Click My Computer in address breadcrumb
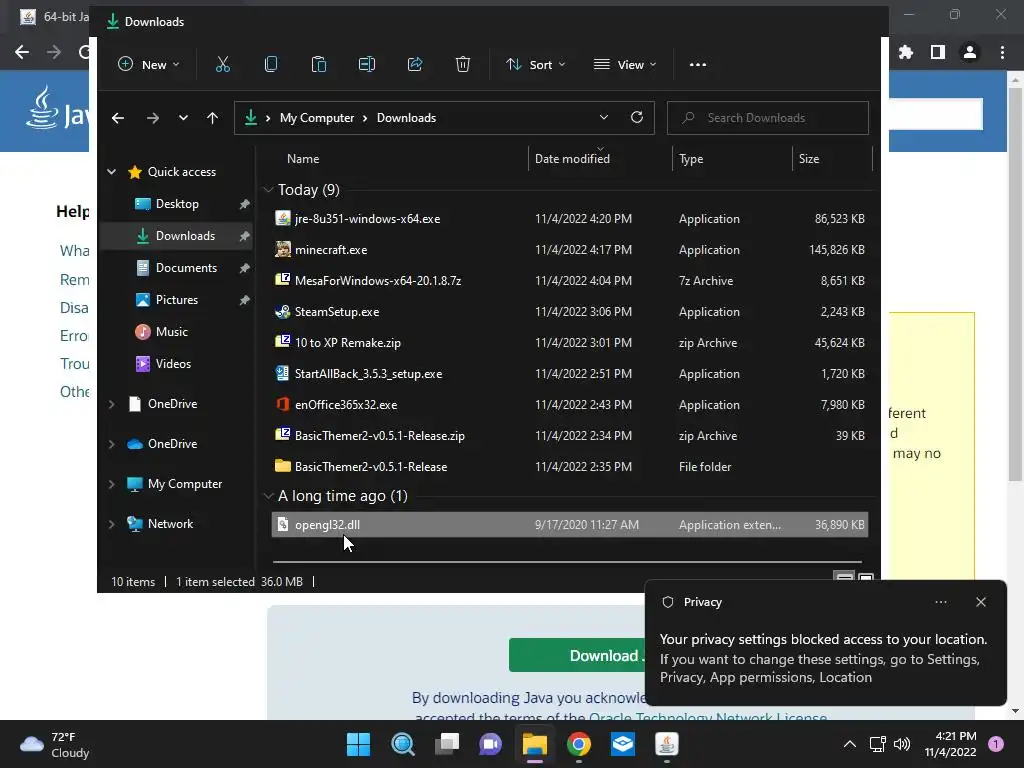 pyautogui.click(x=317, y=118)
